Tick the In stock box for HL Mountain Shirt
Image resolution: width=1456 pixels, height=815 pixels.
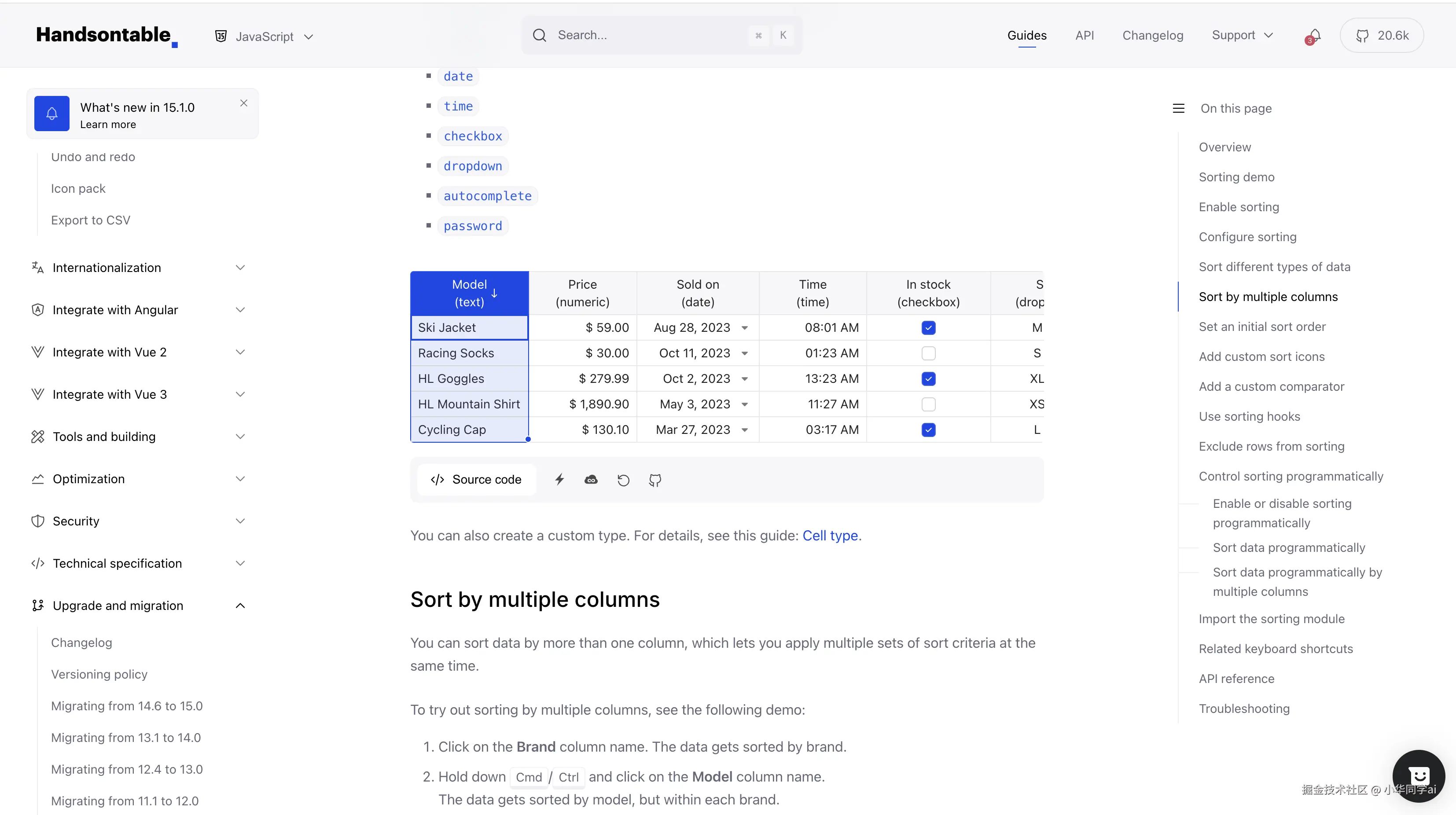[928, 404]
